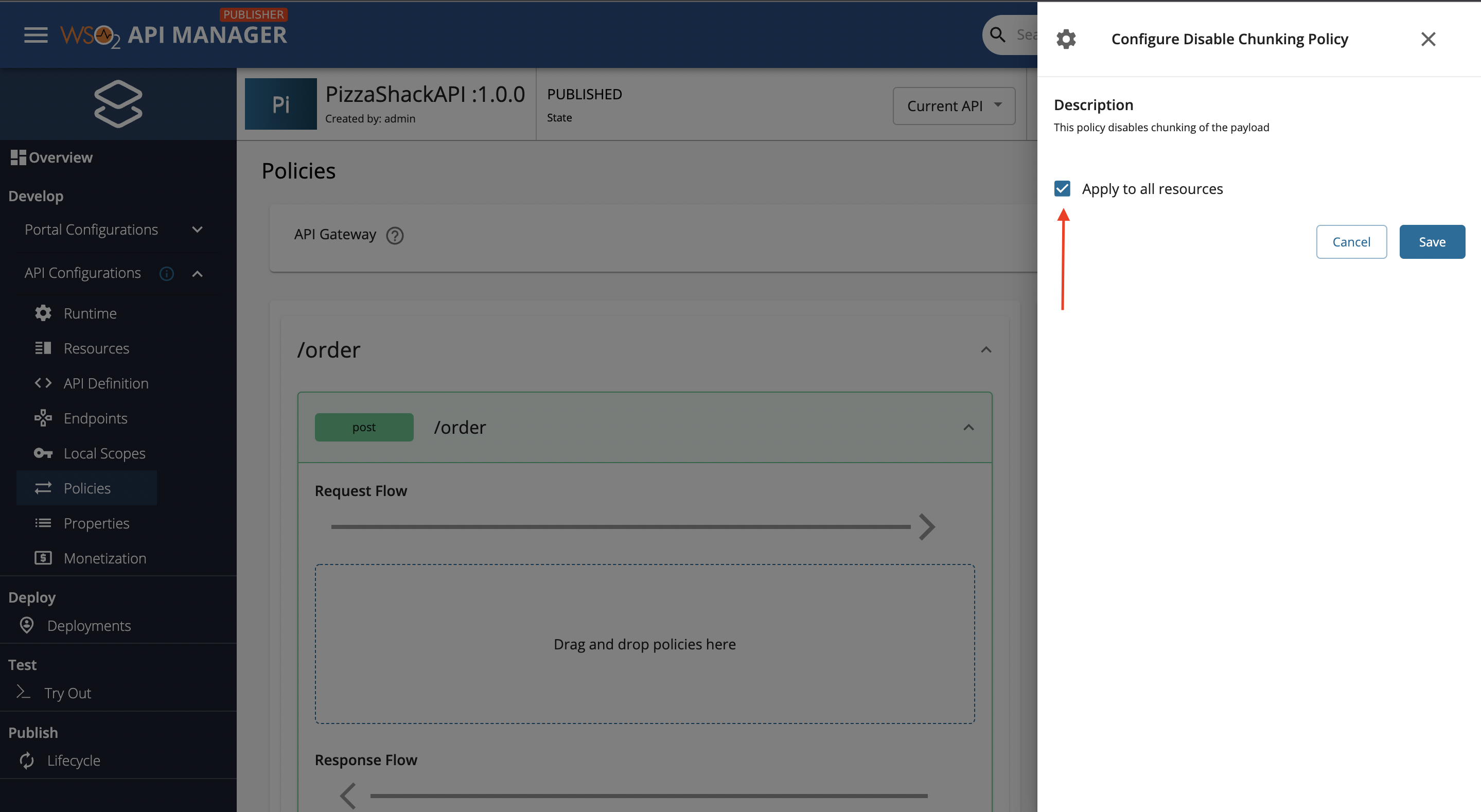Click the API Gateway help icon
Image resolution: width=1481 pixels, height=812 pixels.
click(395, 235)
